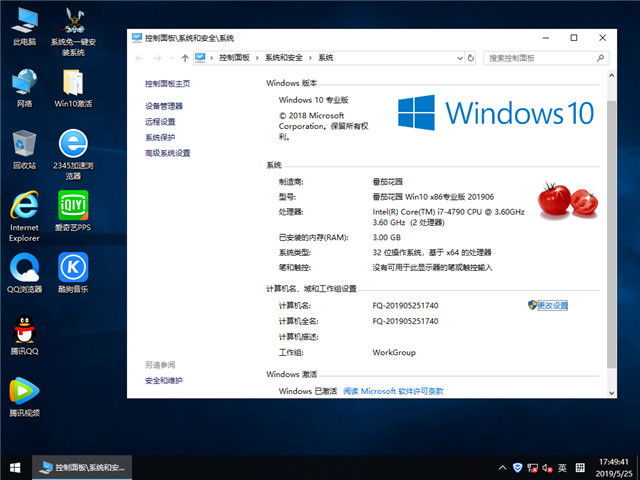Launch 酷狗音乐 desktop icon
Screen dimensions: 640x480
[73, 273]
